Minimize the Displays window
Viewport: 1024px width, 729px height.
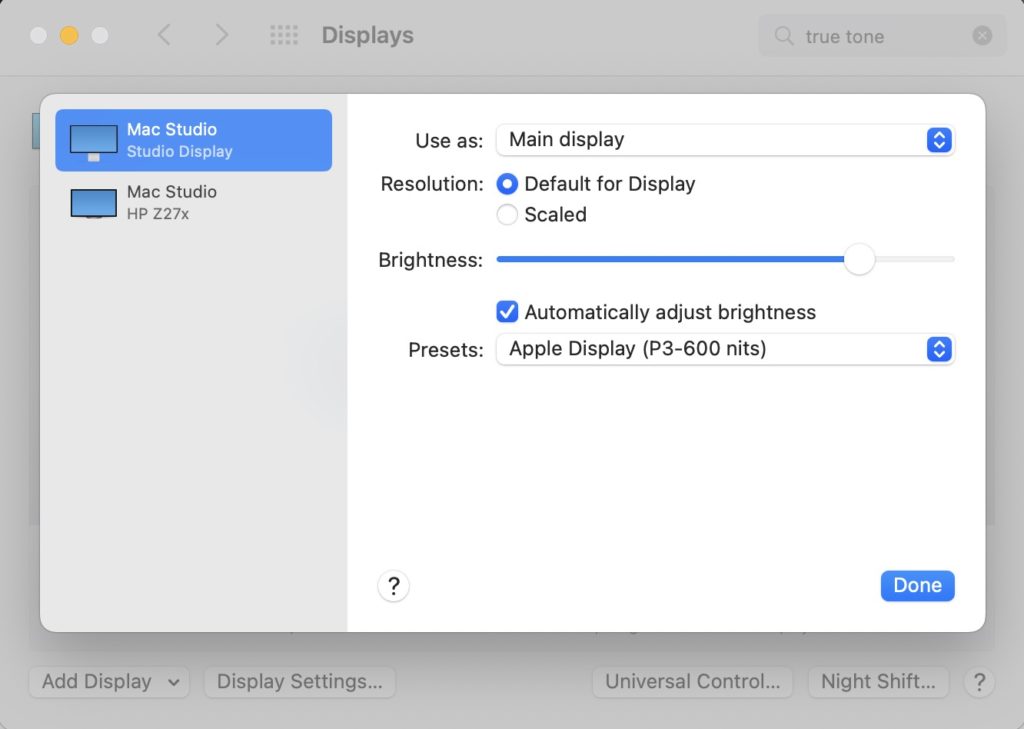[x=69, y=35]
